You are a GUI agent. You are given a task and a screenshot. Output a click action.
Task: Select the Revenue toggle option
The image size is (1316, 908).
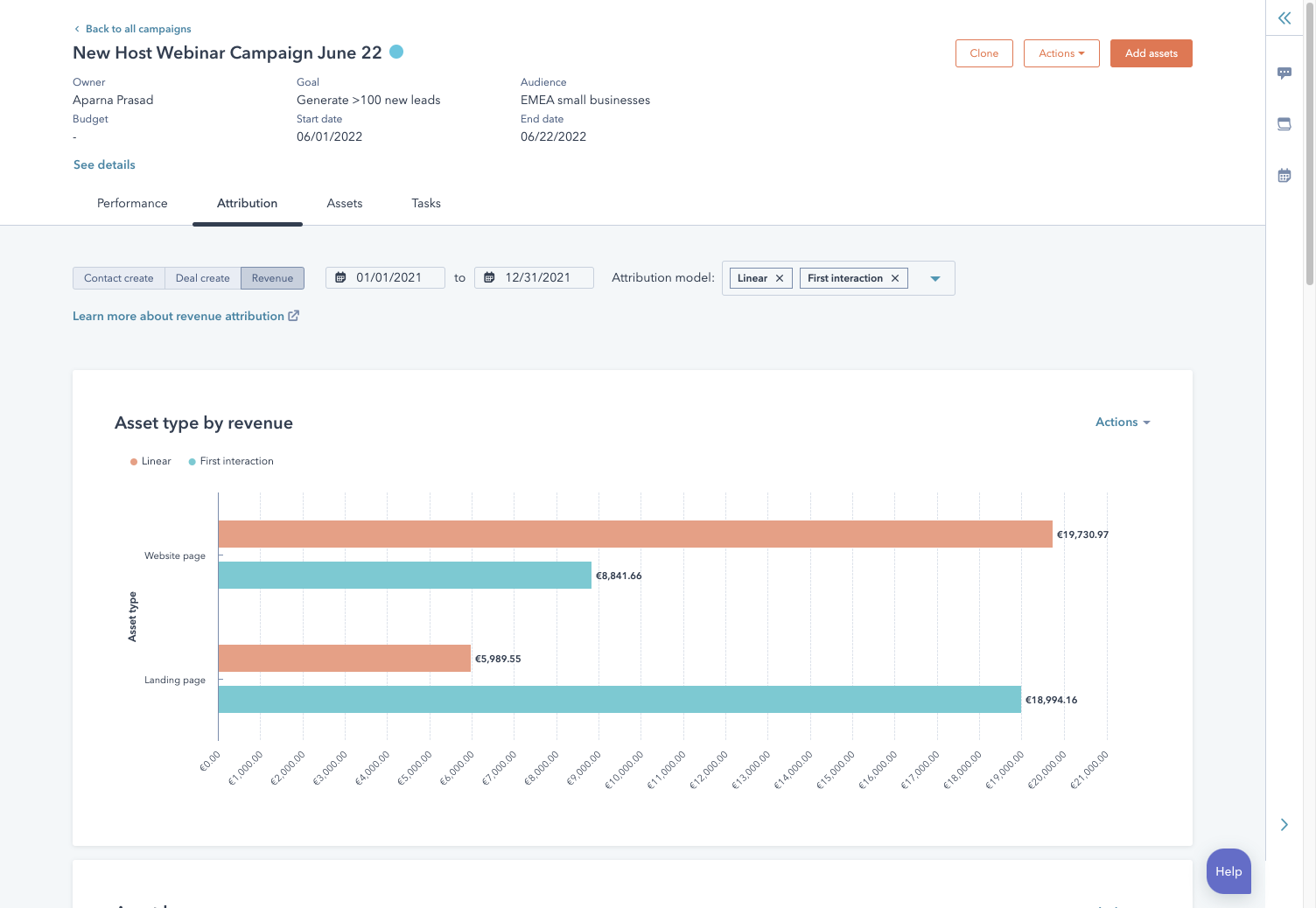pyautogui.click(x=272, y=278)
